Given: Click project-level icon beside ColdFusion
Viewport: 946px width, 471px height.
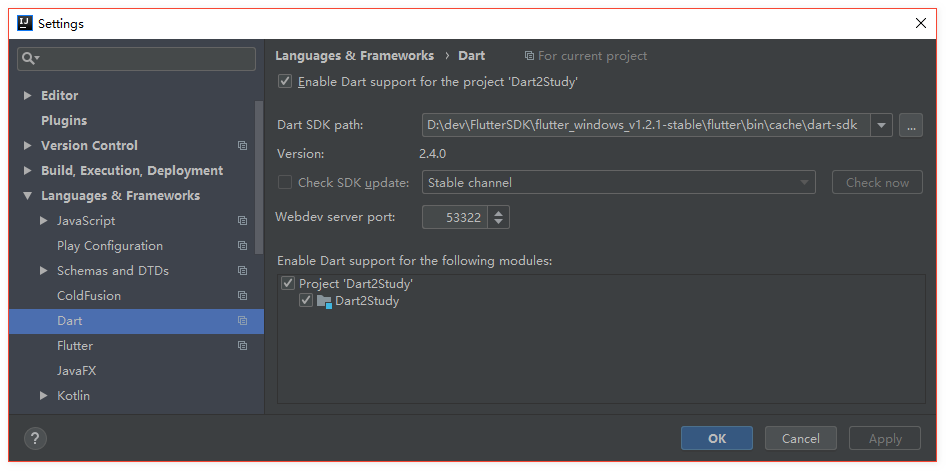Looking at the screenshot, I should (243, 296).
